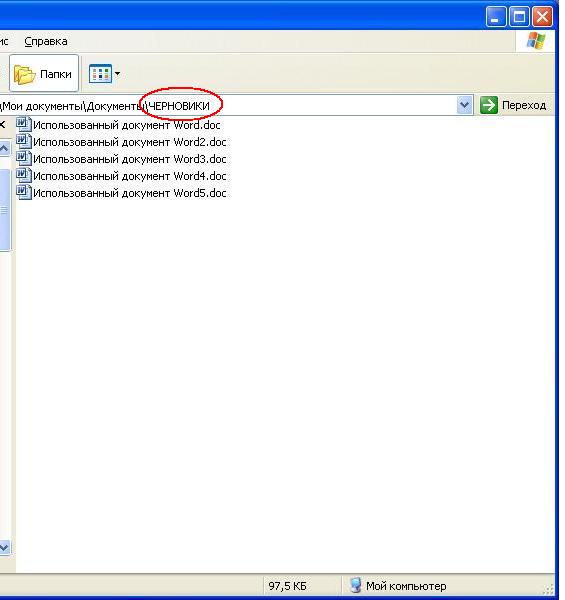Click the Windows flag logo
Image resolution: width=565 pixels, height=600 pixels.
coord(536,41)
